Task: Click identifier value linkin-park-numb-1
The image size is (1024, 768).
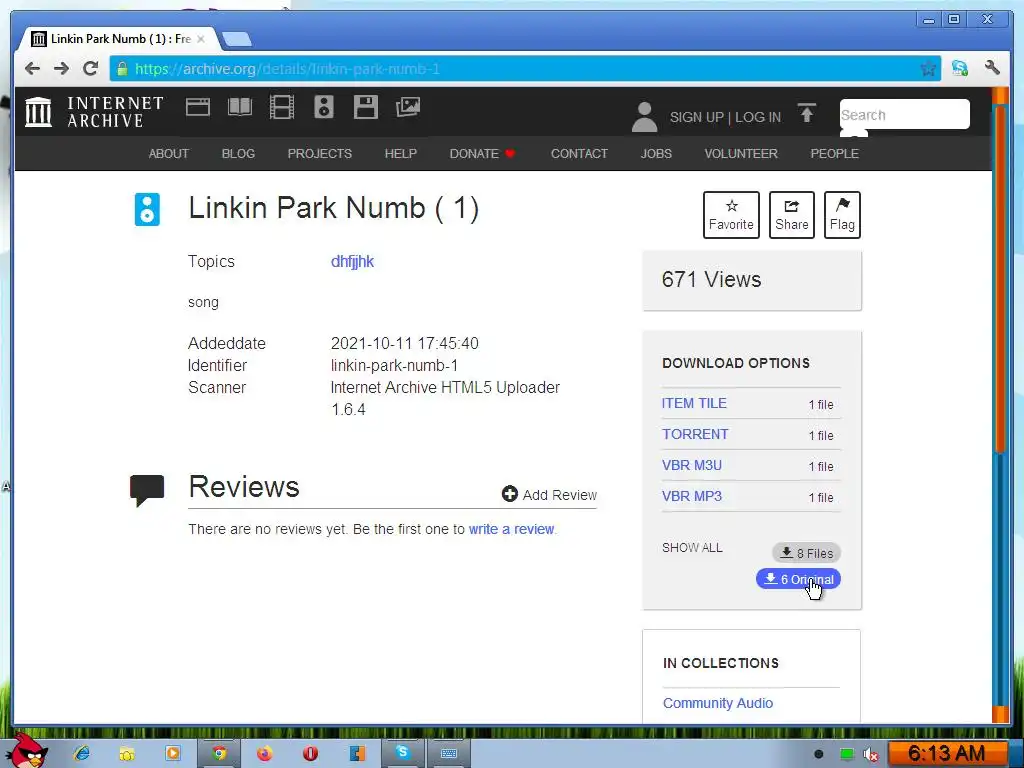Action: coord(394,365)
